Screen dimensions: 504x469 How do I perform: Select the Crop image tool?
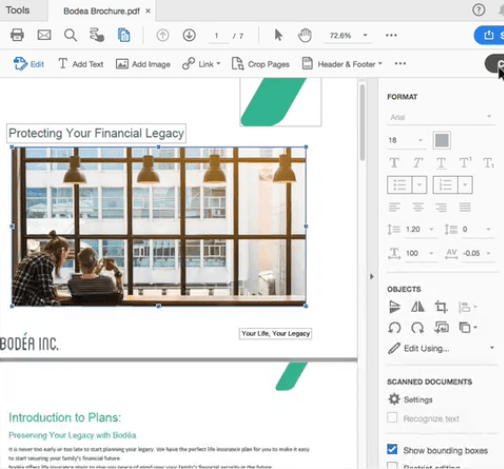coord(441,307)
